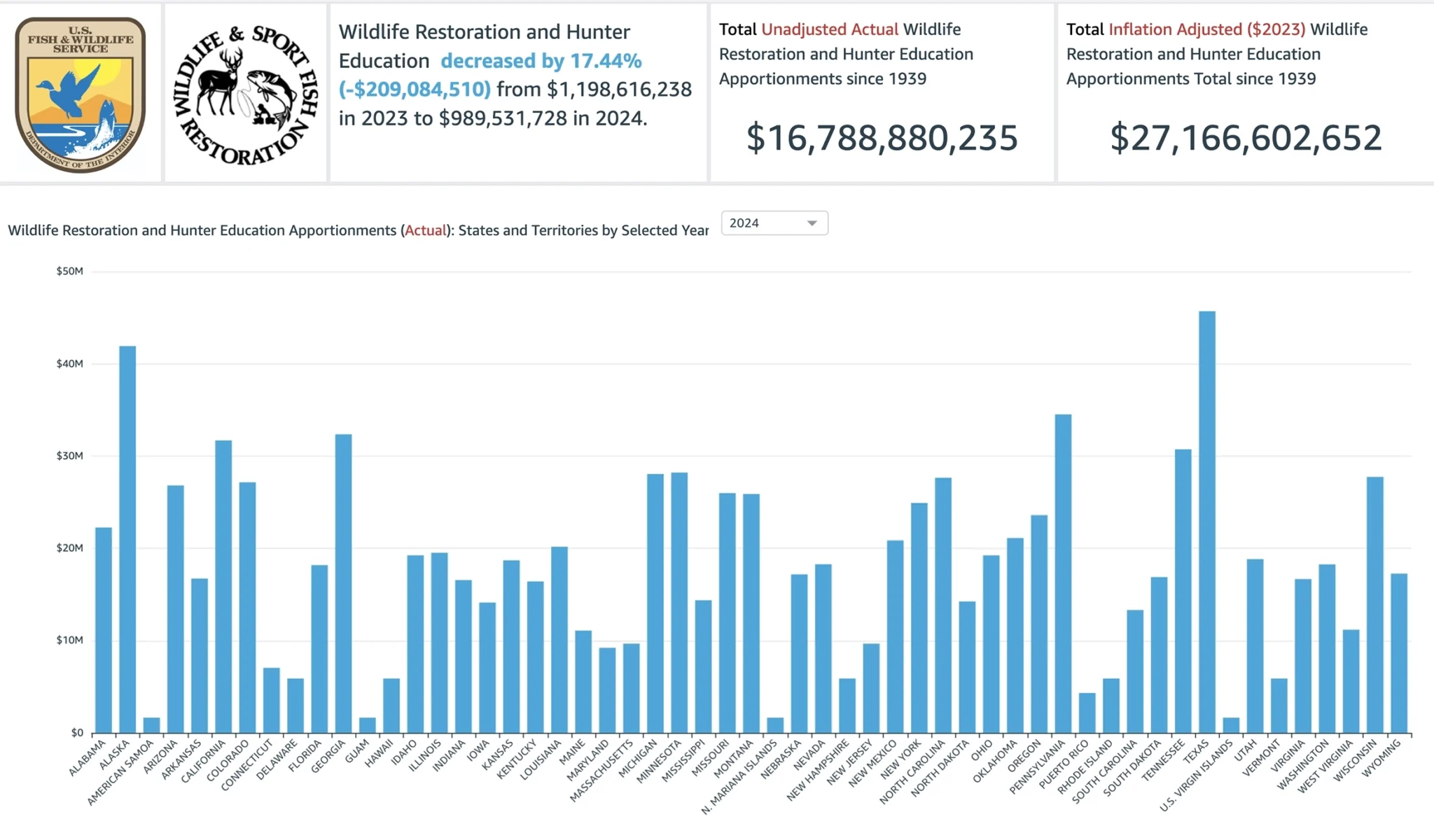Click the WYOMING axis label
The height and width of the screenshot is (840, 1434).
1381,757
